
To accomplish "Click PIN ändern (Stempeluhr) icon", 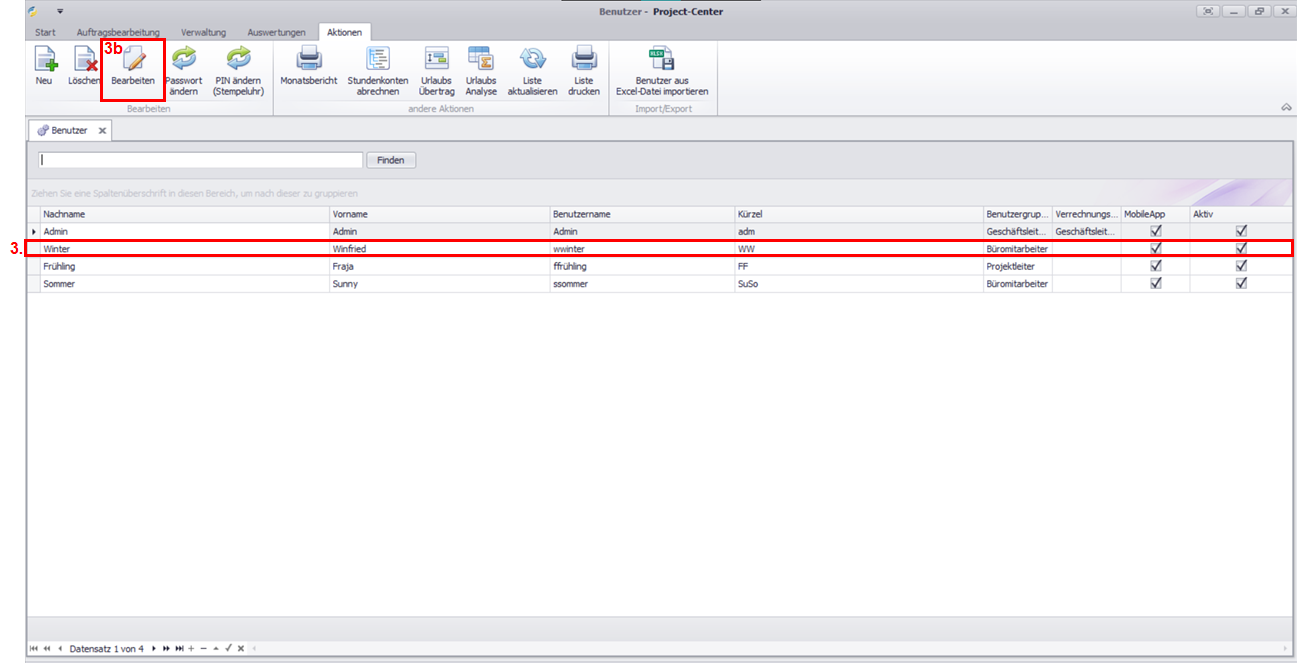I will pyautogui.click(x=238, y=61).
